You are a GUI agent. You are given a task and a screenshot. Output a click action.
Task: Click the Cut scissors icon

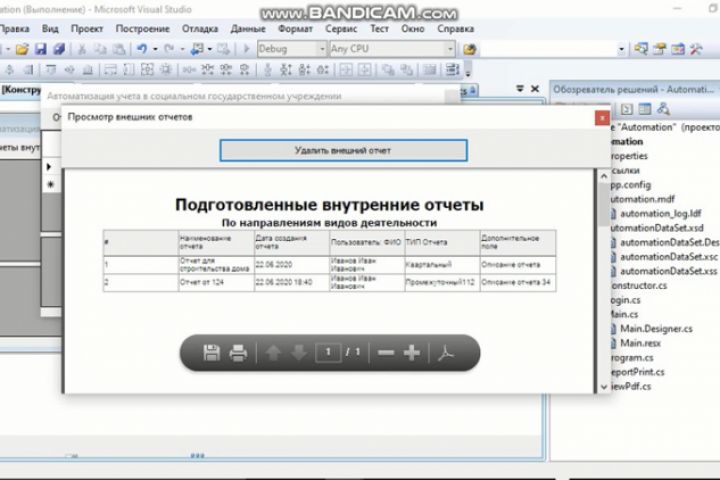pyautogui.click(x=82, y=49)
